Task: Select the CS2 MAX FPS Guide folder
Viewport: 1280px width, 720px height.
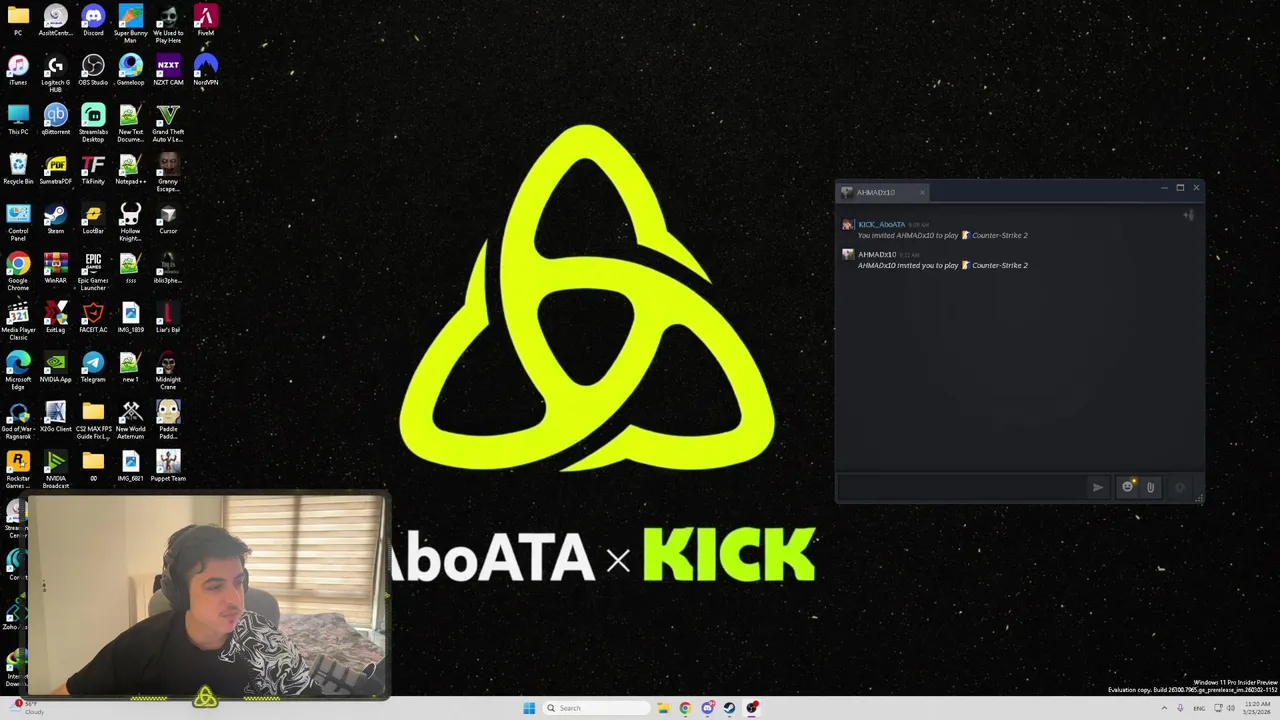Action: pyautogui.click(x=93, y=421)
